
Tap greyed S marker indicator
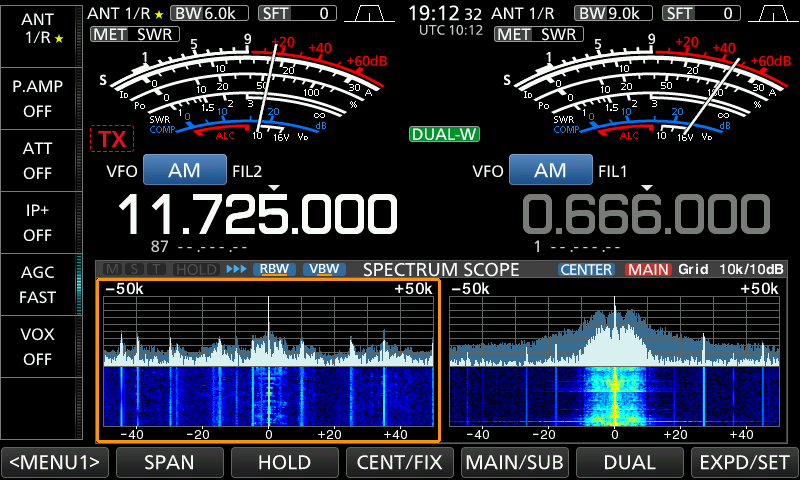pyautogui.click(x=134, y=269)
